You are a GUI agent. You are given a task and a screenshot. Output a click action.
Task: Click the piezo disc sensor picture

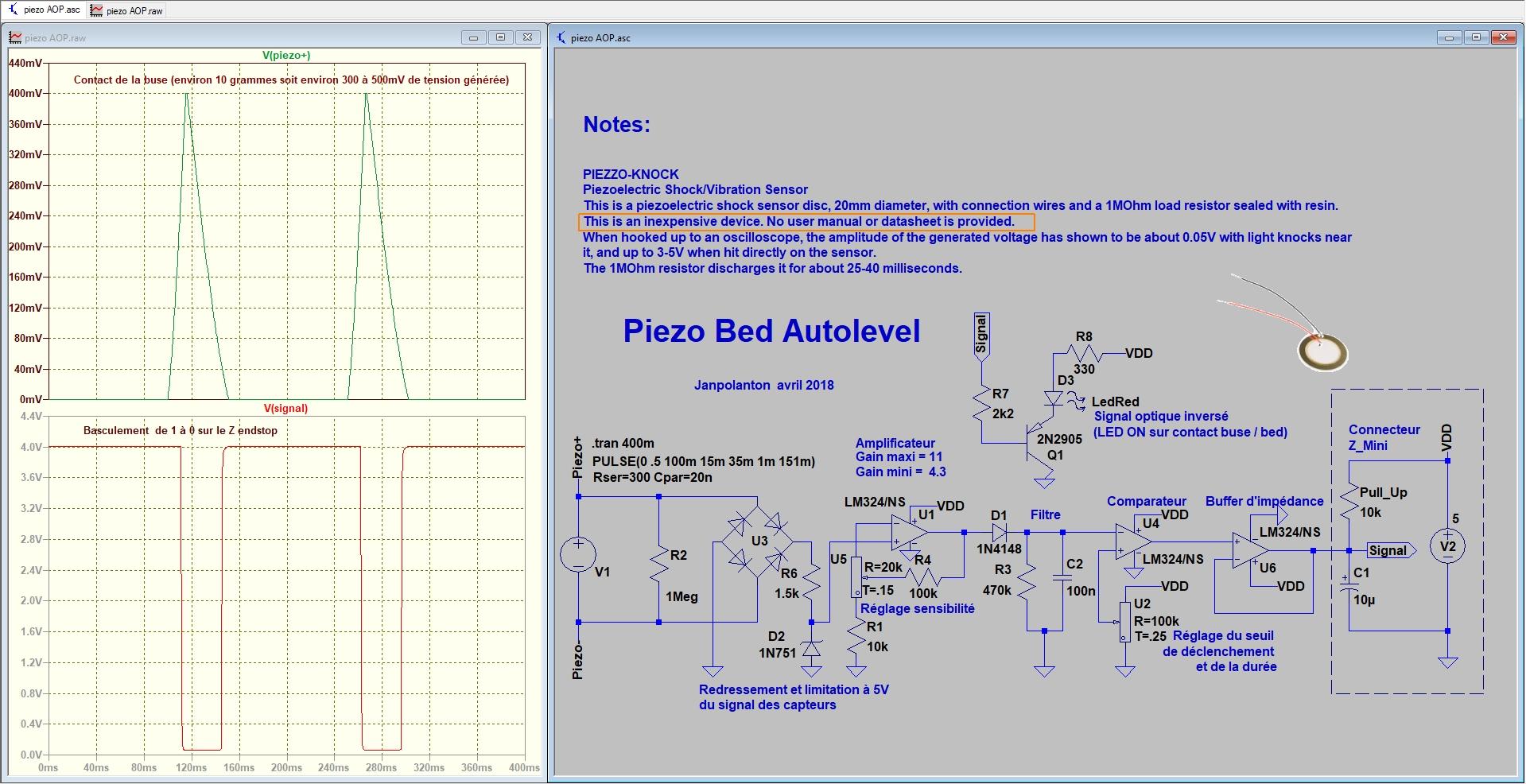1322,351
